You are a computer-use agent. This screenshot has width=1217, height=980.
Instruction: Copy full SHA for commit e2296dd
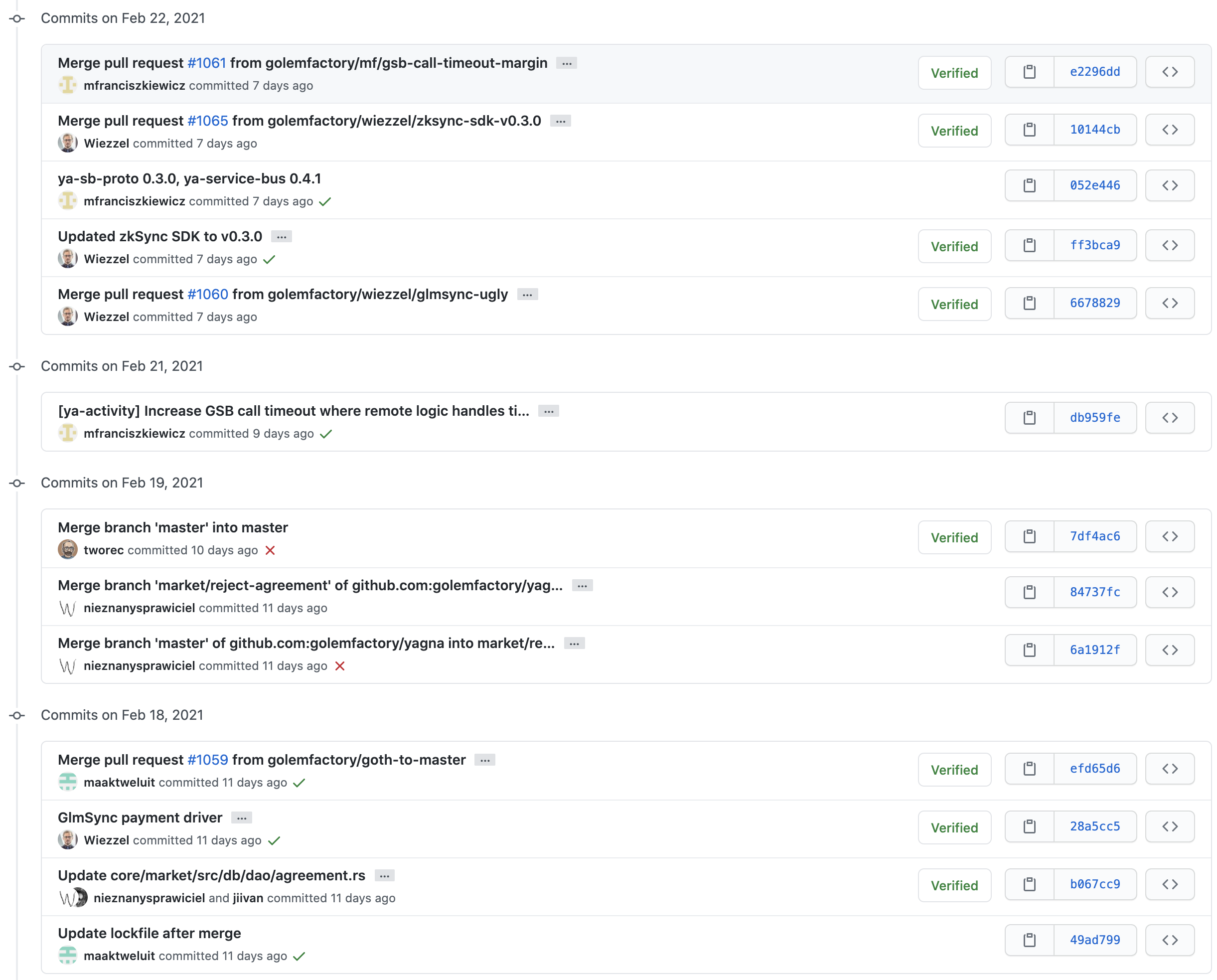(x=1029, y=72)
